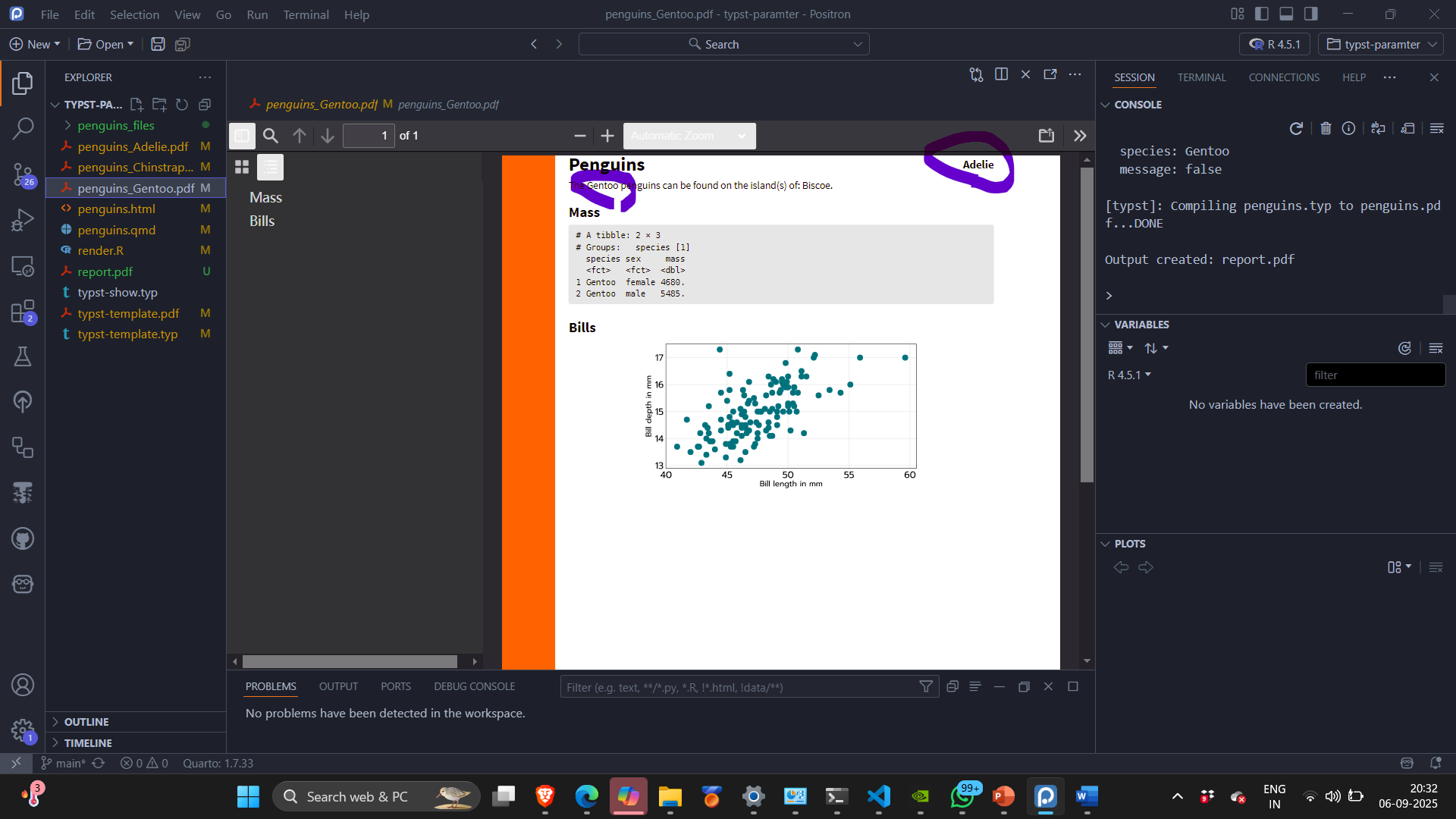
Task: Clear the console with trash icon
Action: coord(1326,128)
